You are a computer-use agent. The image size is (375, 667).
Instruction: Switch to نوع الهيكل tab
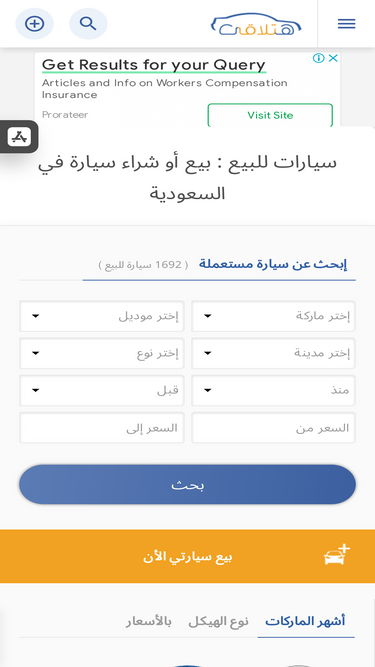click(219, 621)
